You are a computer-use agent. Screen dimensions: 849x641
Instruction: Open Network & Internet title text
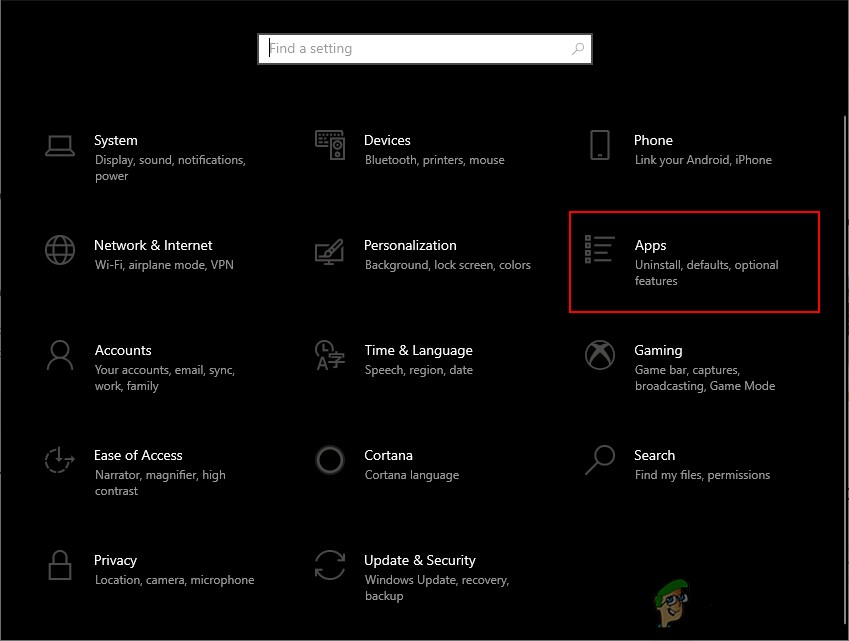point(153,245)
